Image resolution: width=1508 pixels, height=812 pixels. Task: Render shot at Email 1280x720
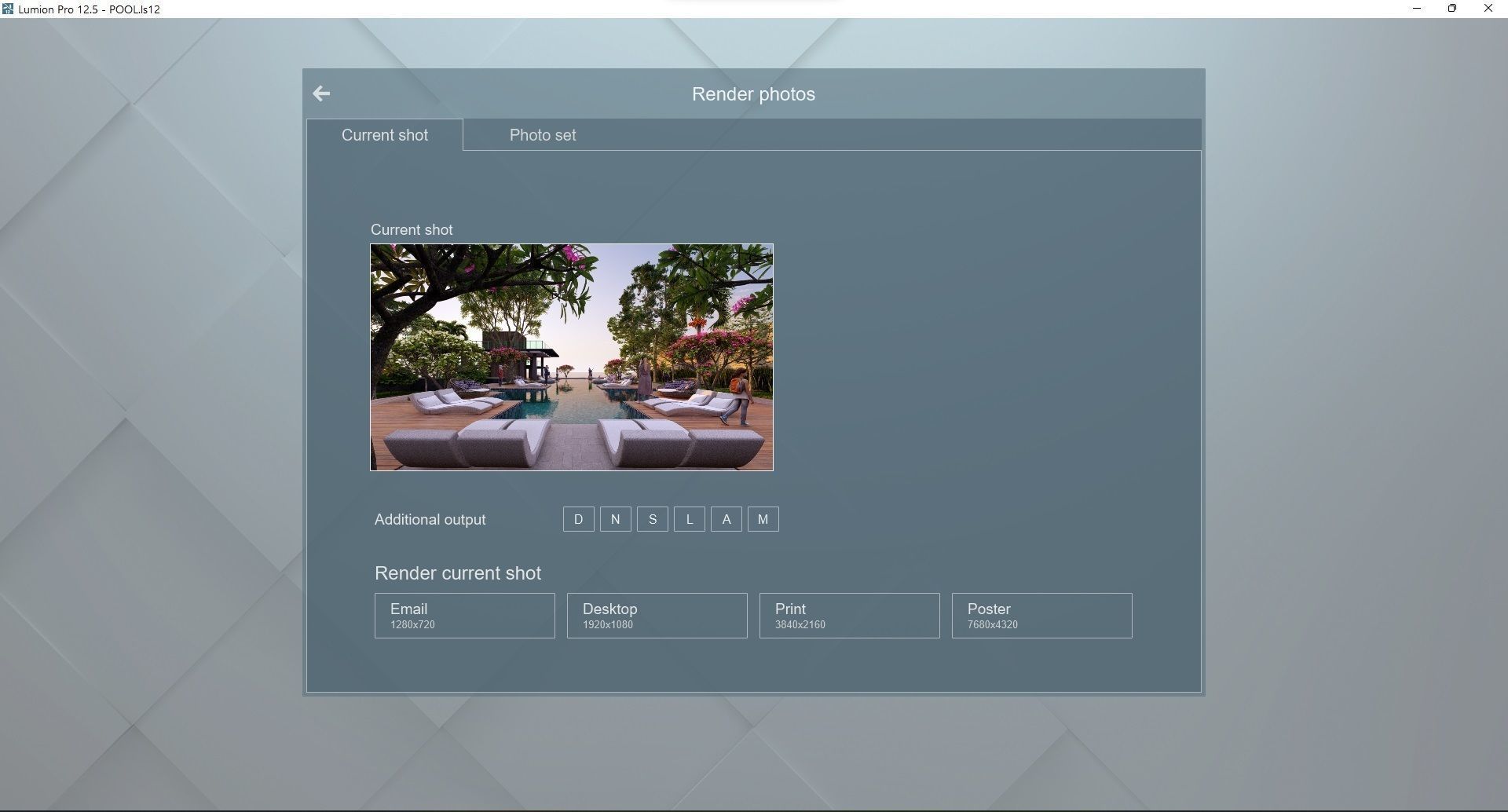pos(465,616)
